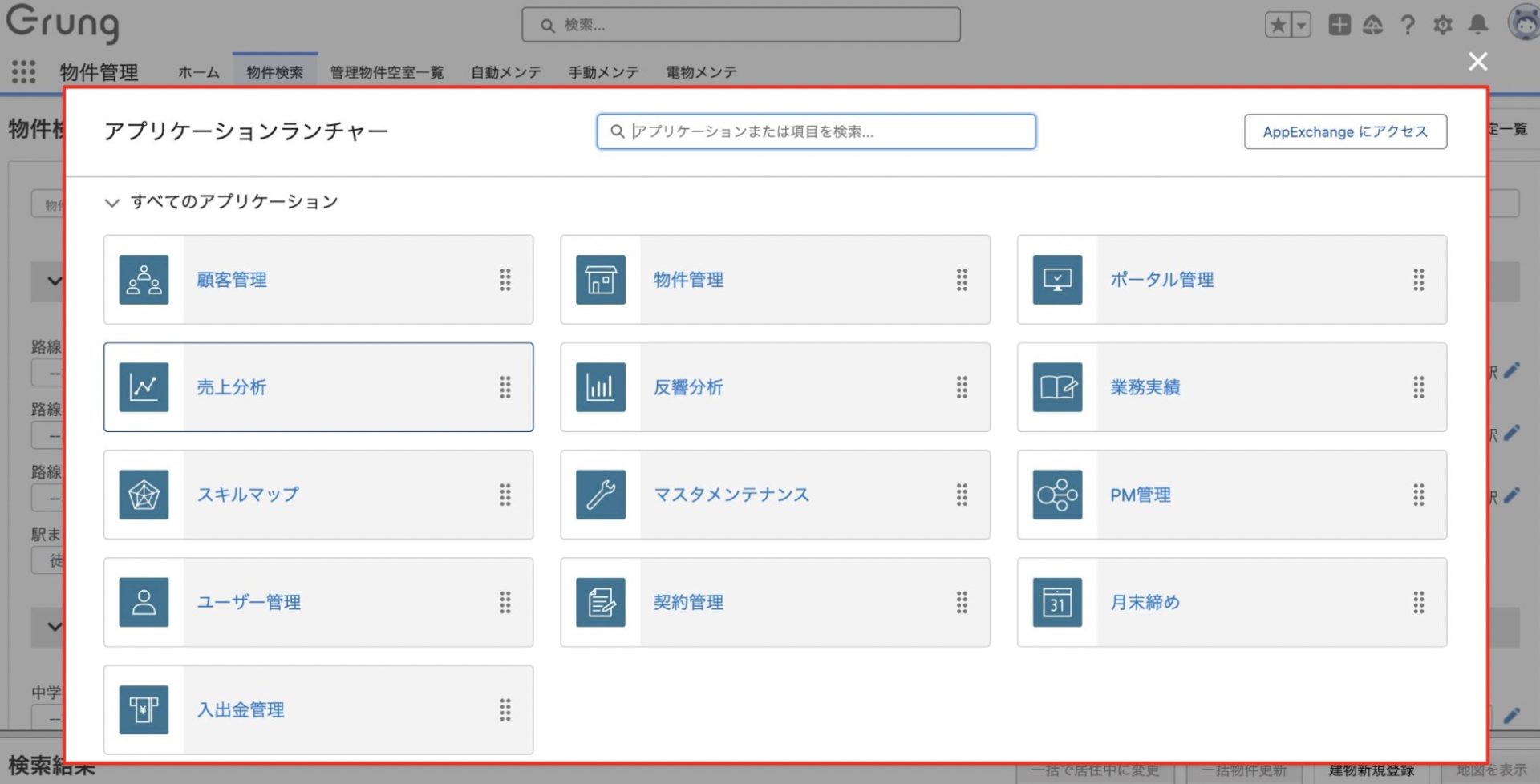Image resolution: width=1540 pixels, height=784 pixels.
Task: Switch to the 物件検索 tab
Action: pyautogui.click(x=274, y=72)
